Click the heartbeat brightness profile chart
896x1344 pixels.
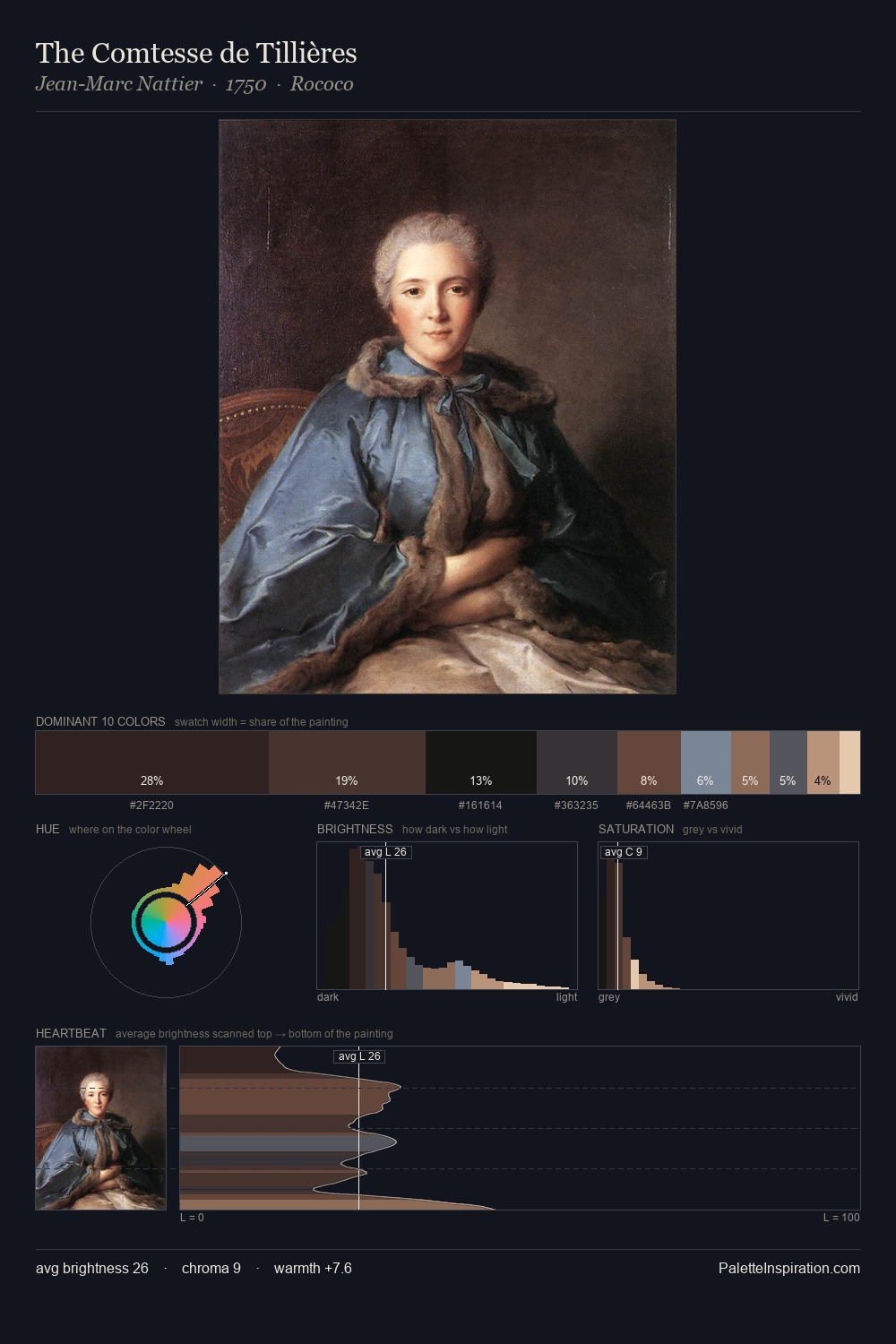tap(520, 1128)
